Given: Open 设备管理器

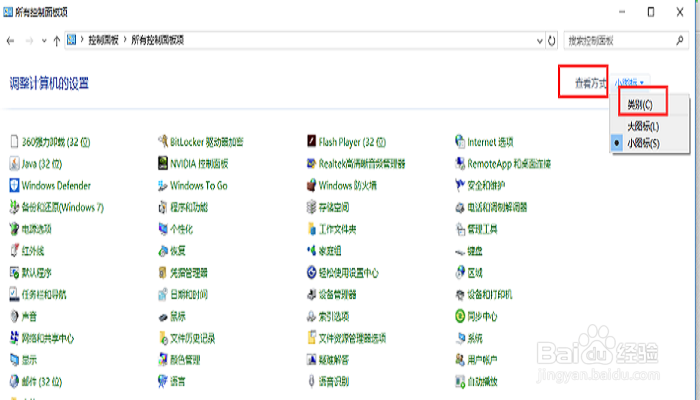Looking at the screenshot, I should click(337, 295).
